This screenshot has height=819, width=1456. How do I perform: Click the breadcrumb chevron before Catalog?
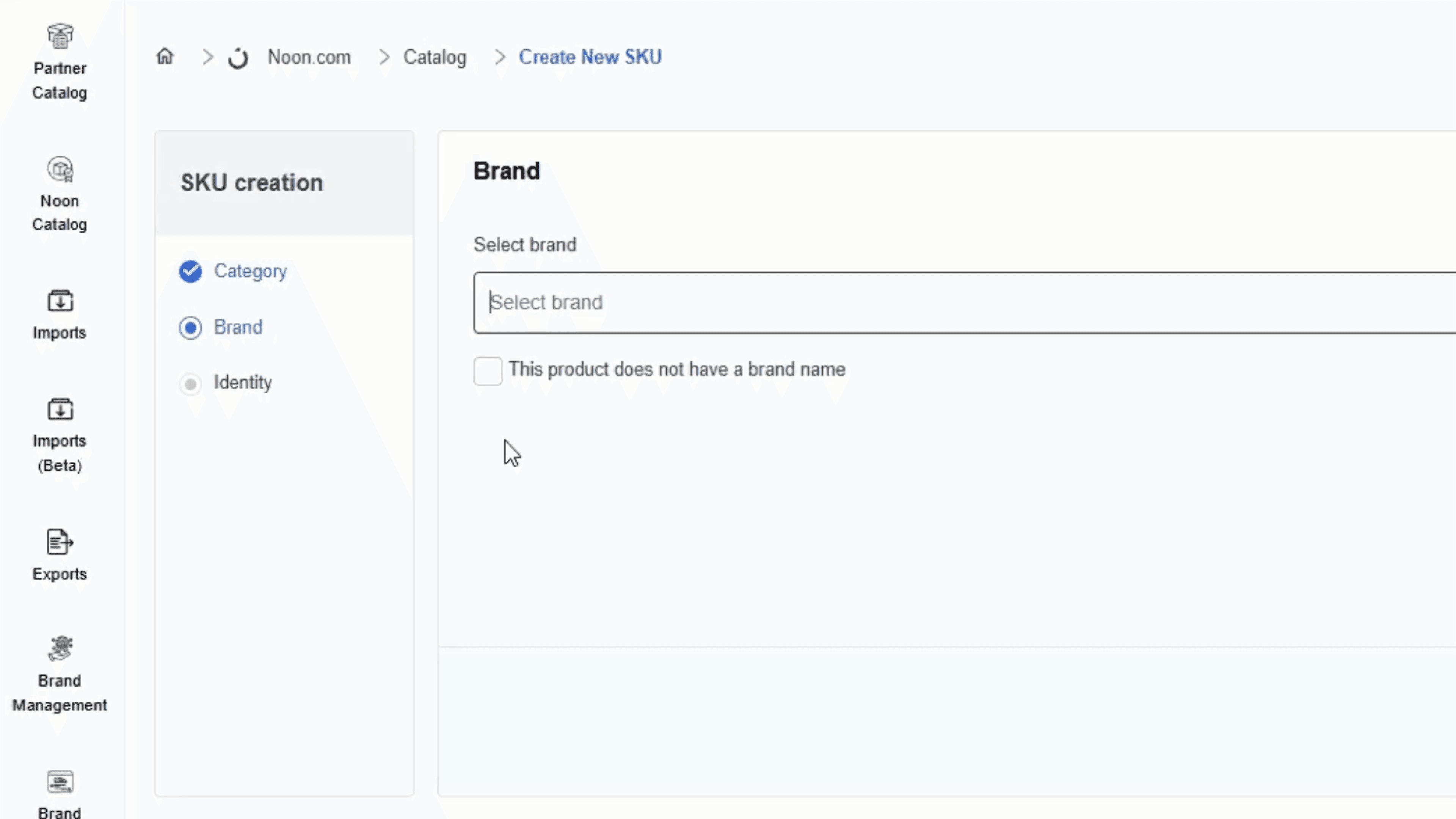tap(384, 57)
